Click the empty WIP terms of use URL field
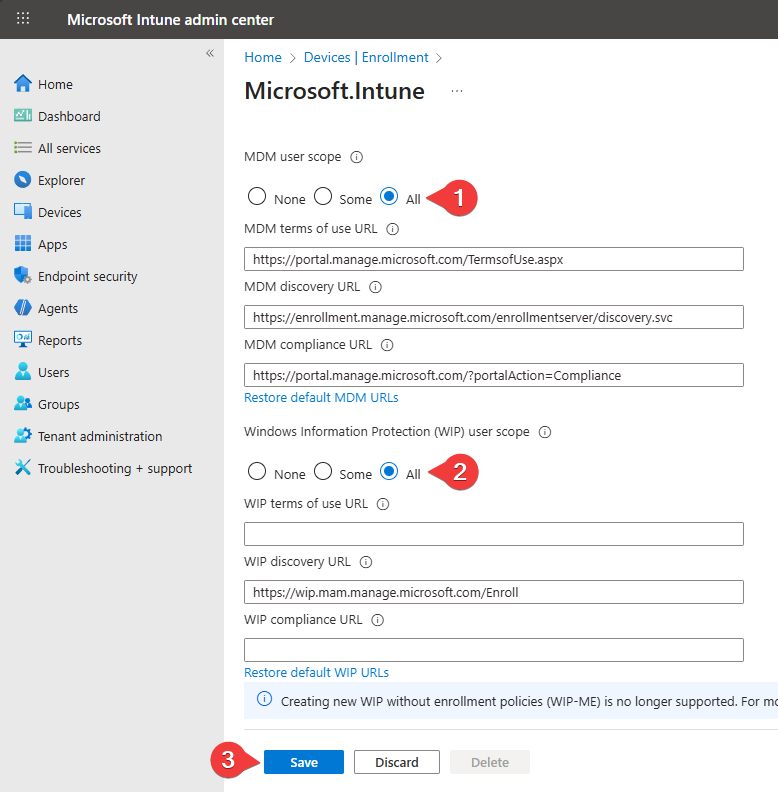Viewport: 778px width, 792px height. (x=494, y=534)
